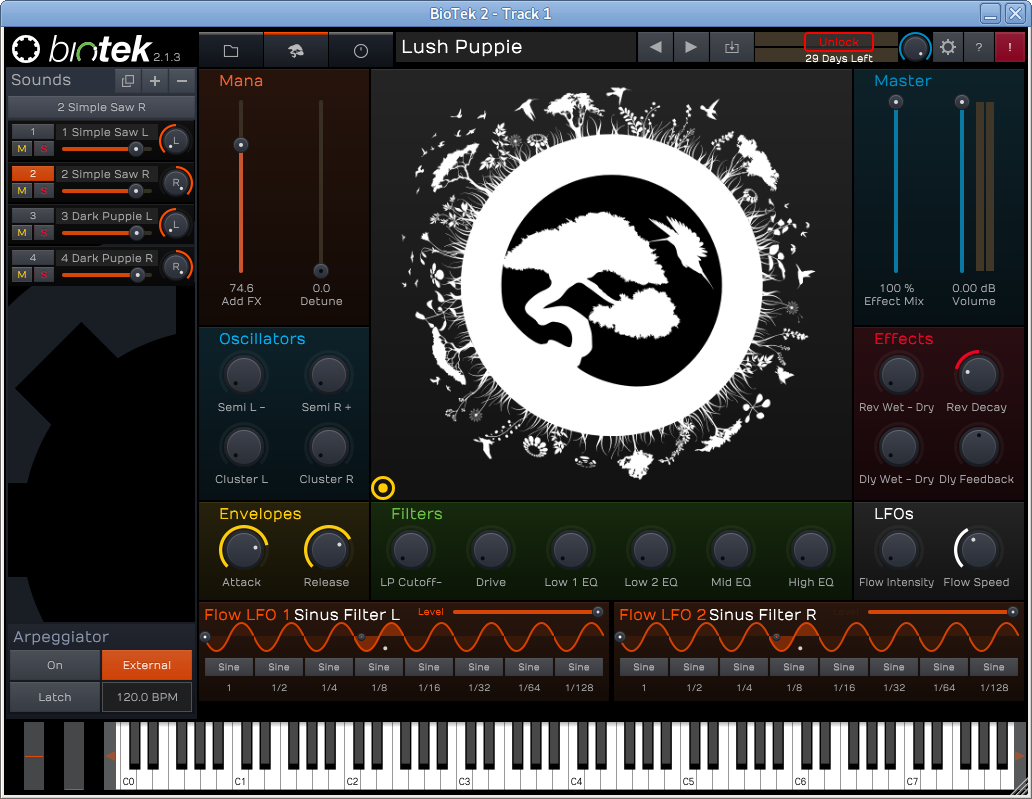Image resolution: width=1032 pixels, height=799 pixels.
Task: Open last Sine shape selector in Flow LFO 2
Action: pyautogui.click(x=993, y=667)
